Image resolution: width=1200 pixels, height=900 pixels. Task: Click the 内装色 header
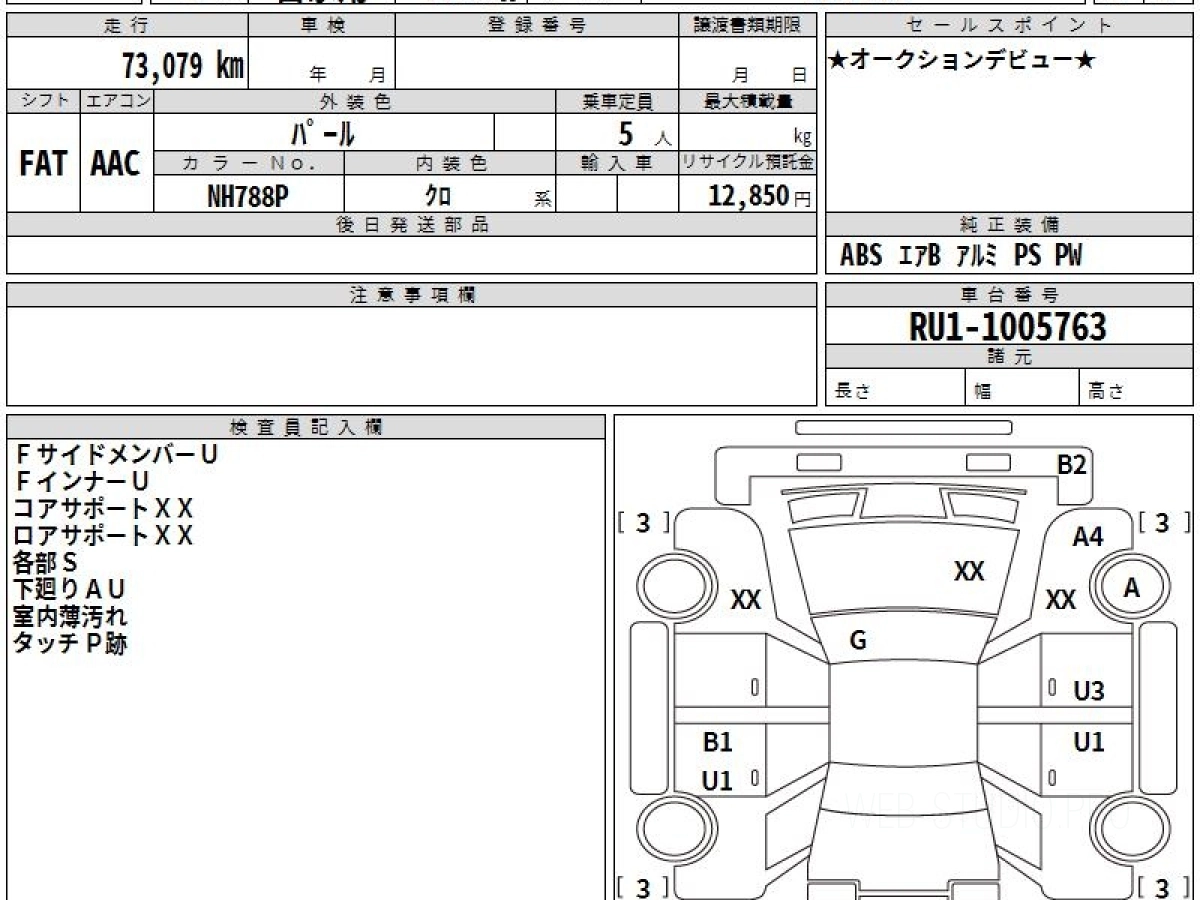click(x=450, y=163)
